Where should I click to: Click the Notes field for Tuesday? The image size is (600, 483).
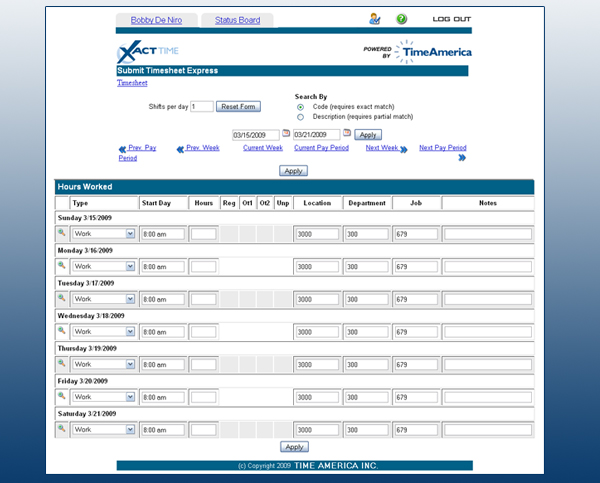[x=488, y=299]
